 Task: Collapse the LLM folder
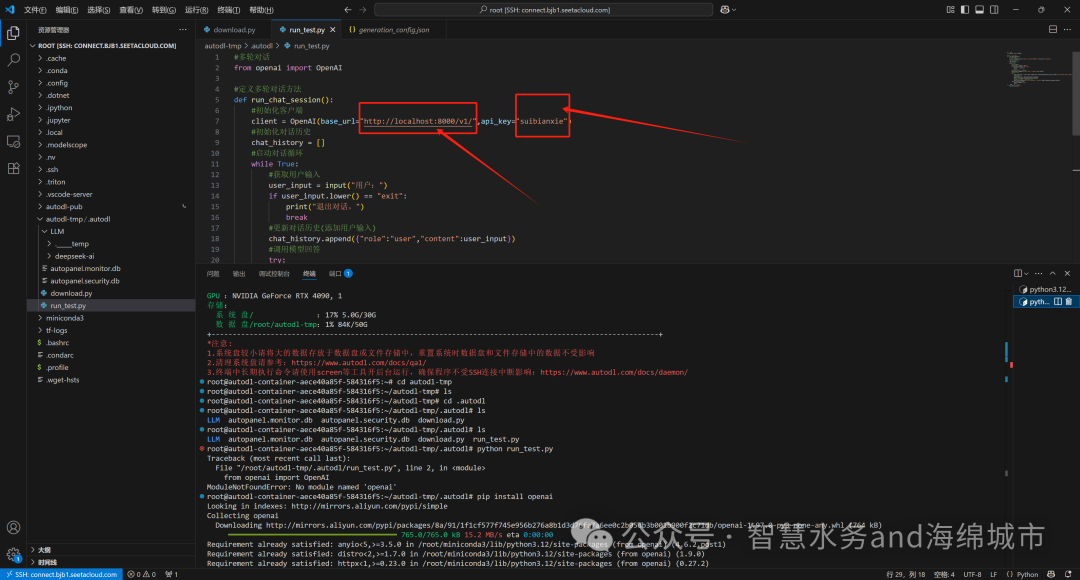tap(112, 231)
